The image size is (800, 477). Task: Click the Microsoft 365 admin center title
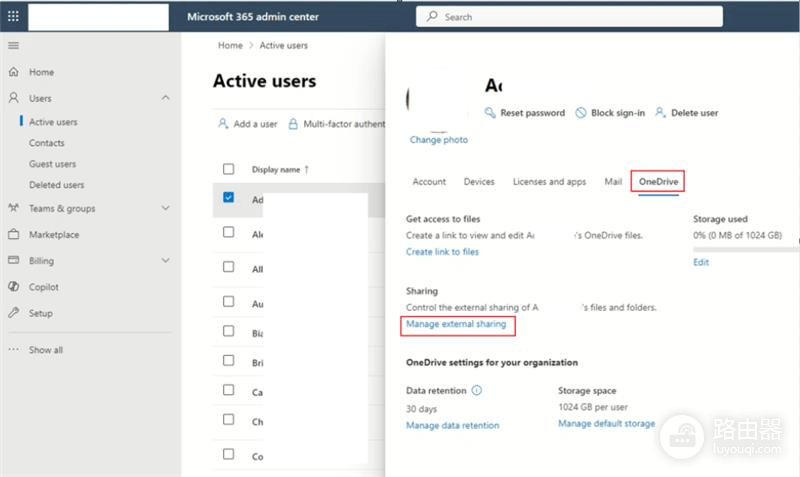(x=253, y=16)
